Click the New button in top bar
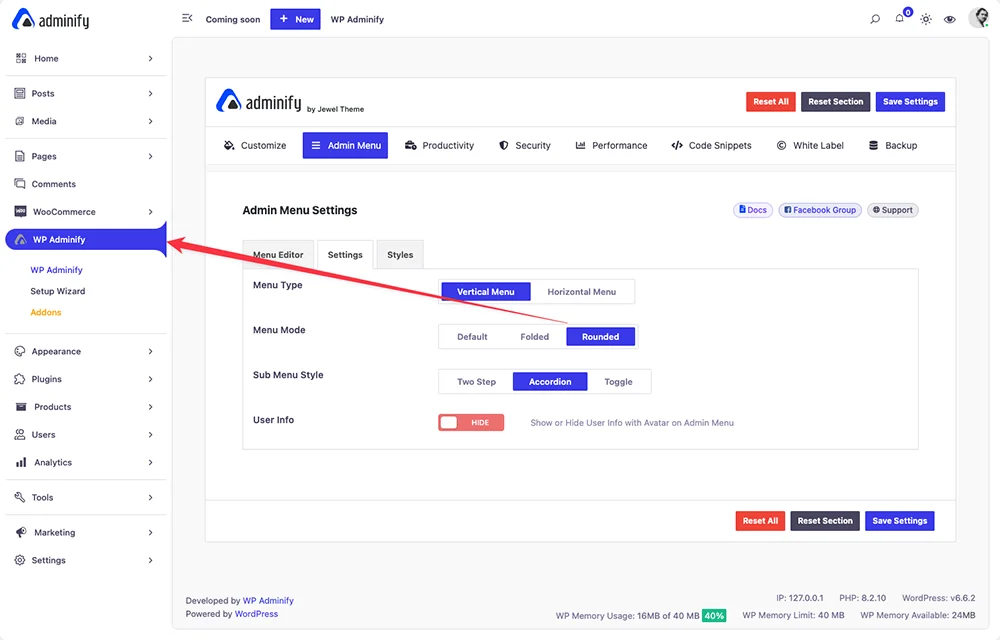1000x640 pixels. click(x=295, y=19)
